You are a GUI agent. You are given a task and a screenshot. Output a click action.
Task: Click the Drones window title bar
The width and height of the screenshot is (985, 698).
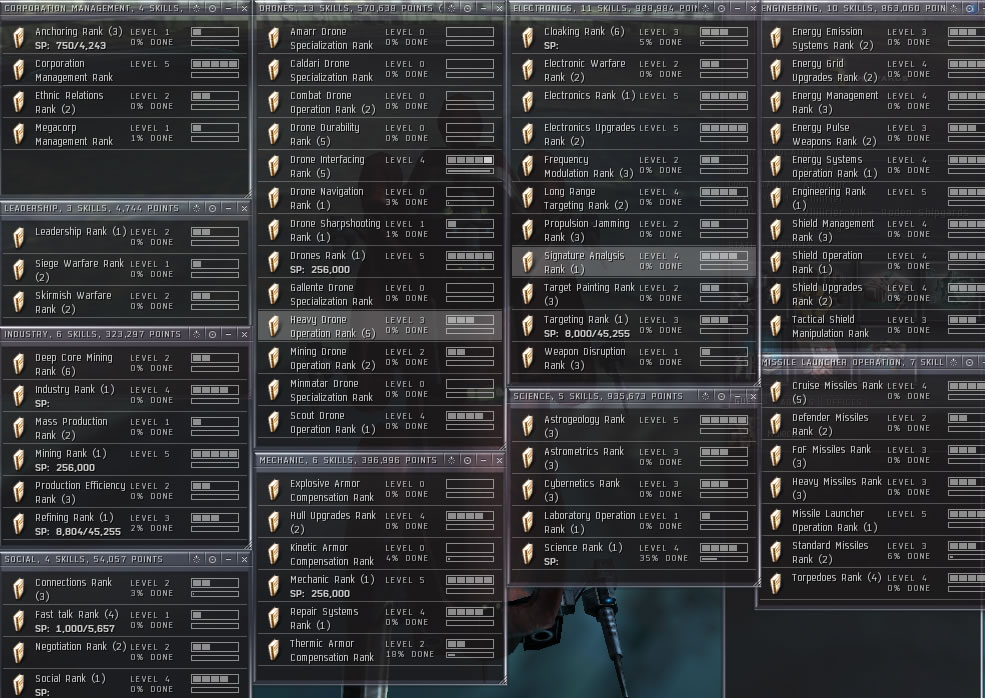click(380, 8)
